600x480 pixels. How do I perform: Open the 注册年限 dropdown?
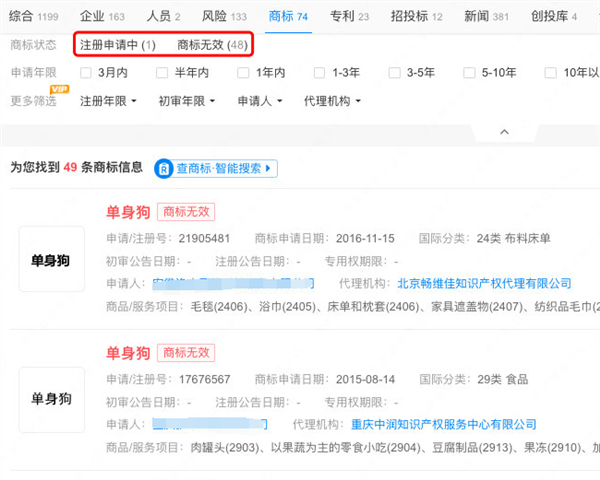pyautogui.click(x=111, y=101)
